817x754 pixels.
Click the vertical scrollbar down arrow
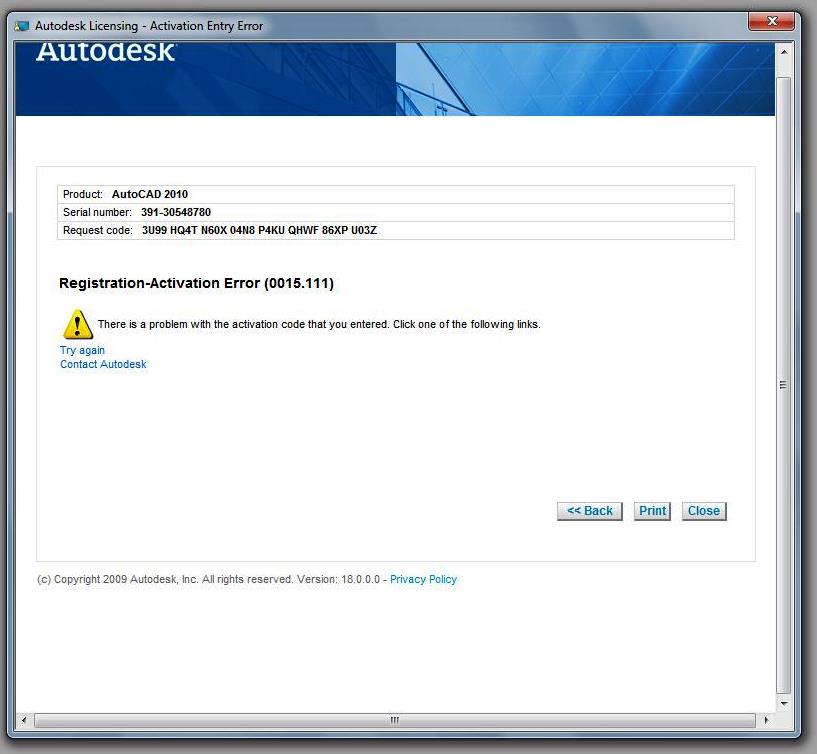pyautogui.click(x=783, y=703)
